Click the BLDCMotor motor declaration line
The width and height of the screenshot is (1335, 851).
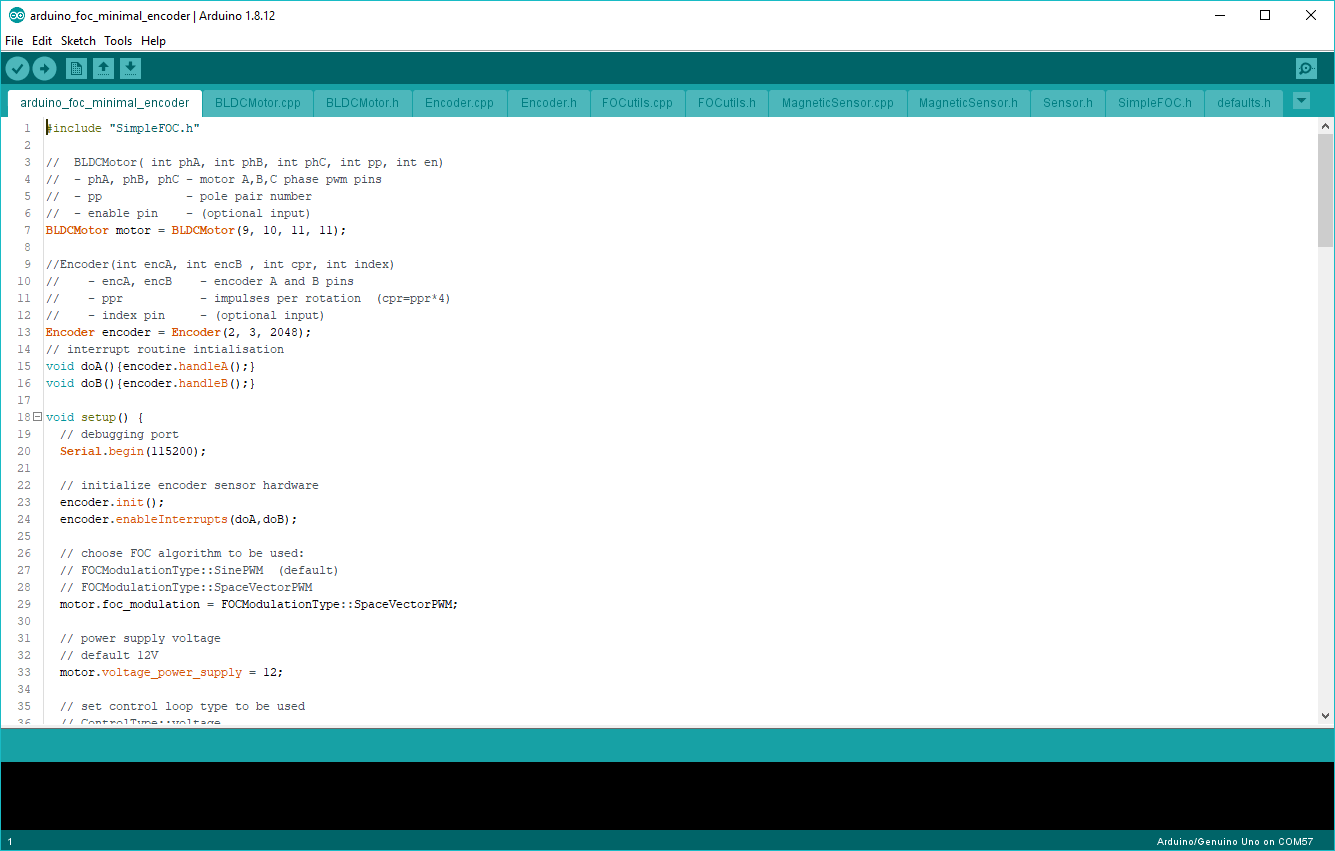coord(196,230)
